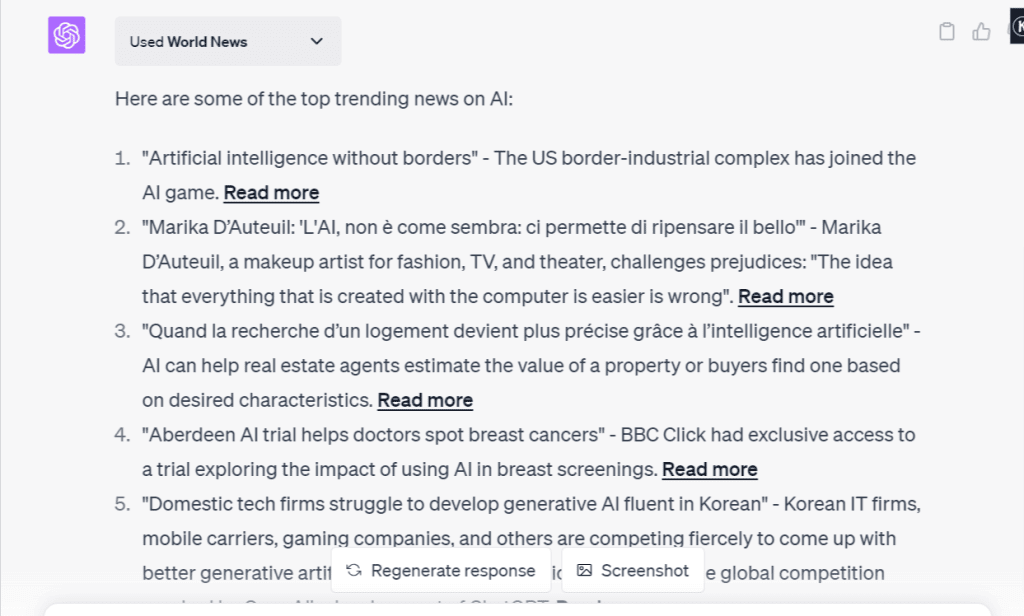Click the Quand la recherche d'un logement headline
The width and height of the screenshot is (1024, 616).
526,331
